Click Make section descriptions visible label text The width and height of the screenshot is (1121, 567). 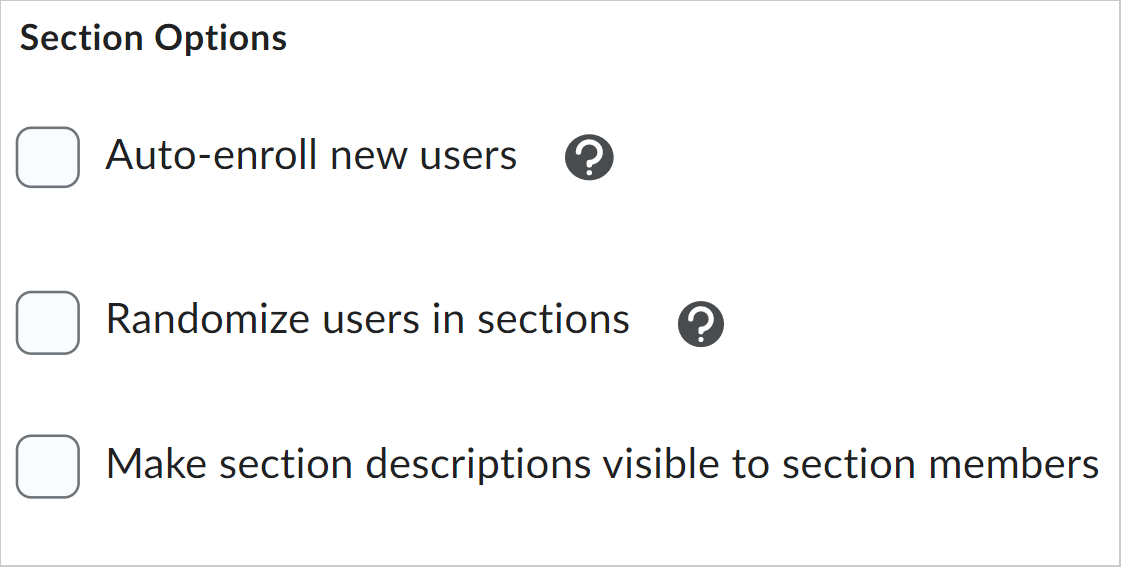click(x=602, y=465)
